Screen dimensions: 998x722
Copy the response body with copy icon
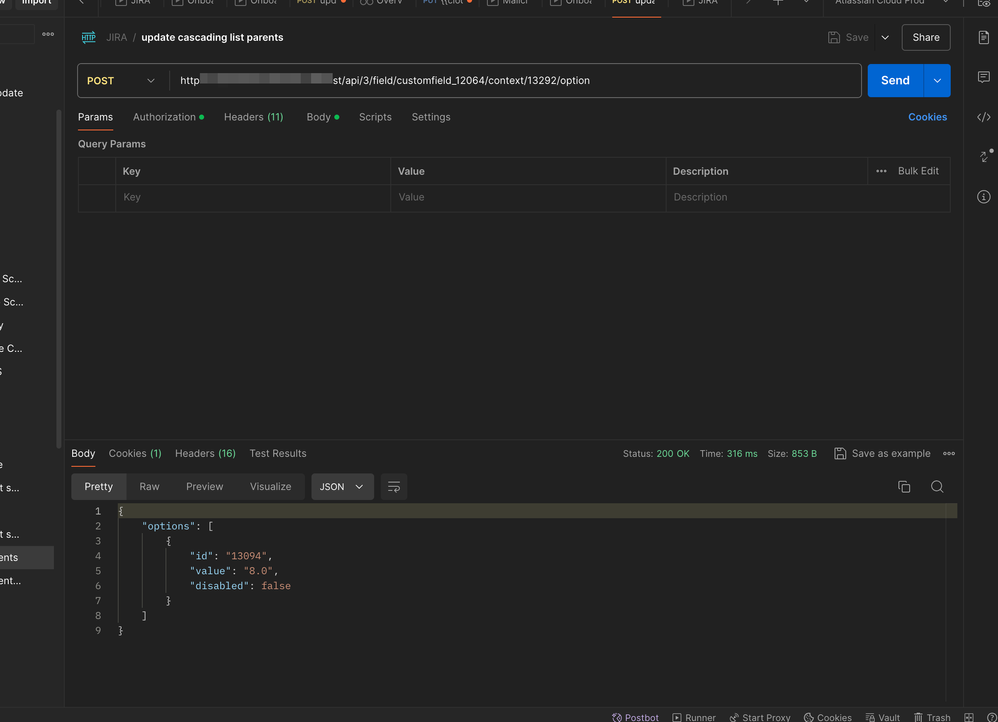904,487
